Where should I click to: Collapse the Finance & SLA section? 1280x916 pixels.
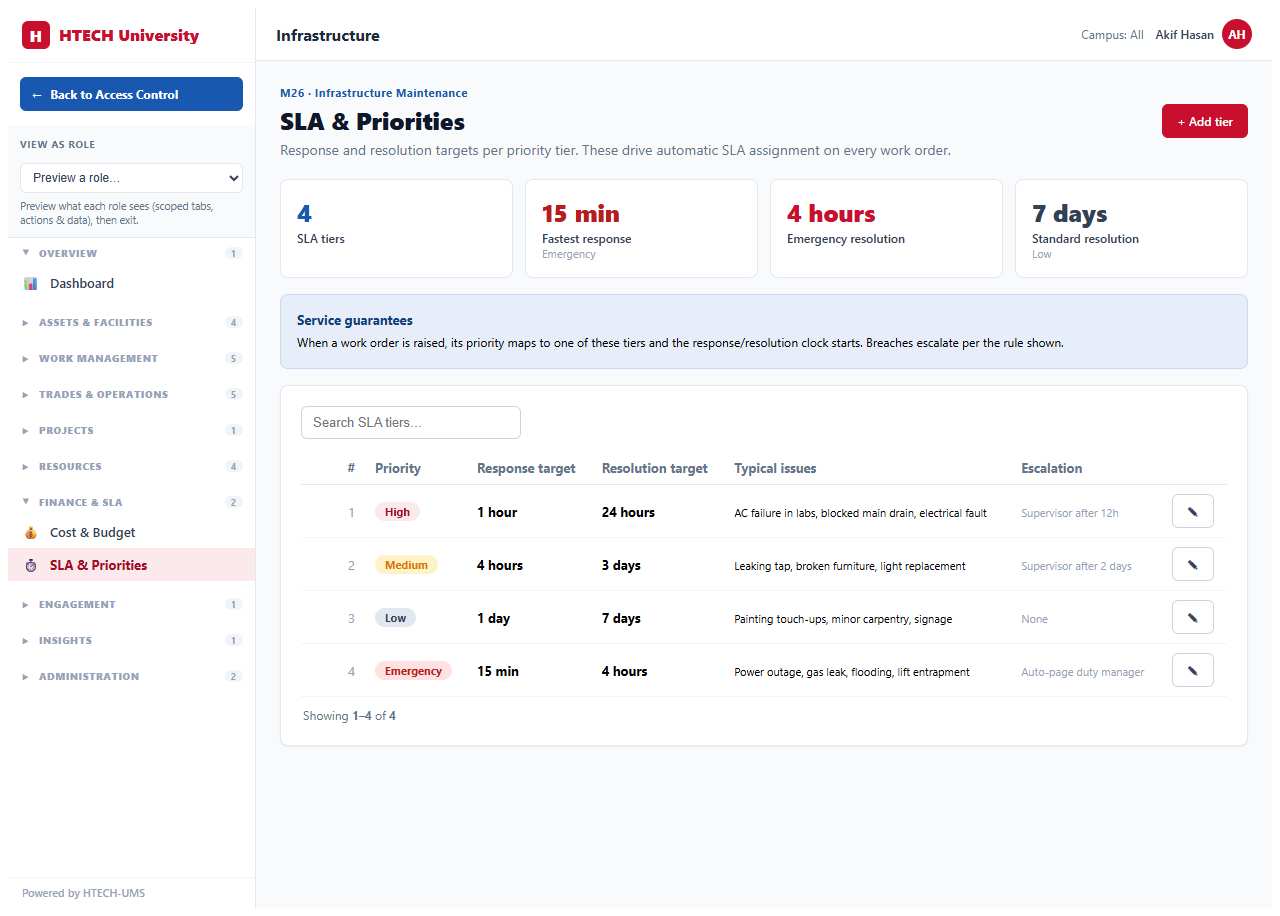[131, 503]
